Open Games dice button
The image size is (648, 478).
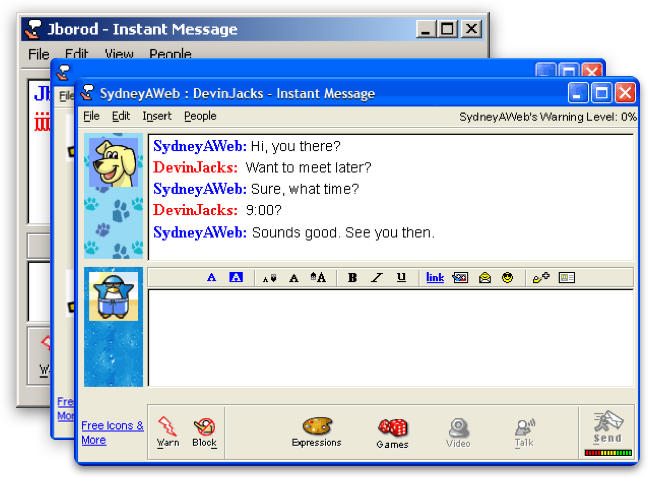(x=393, y=433)
